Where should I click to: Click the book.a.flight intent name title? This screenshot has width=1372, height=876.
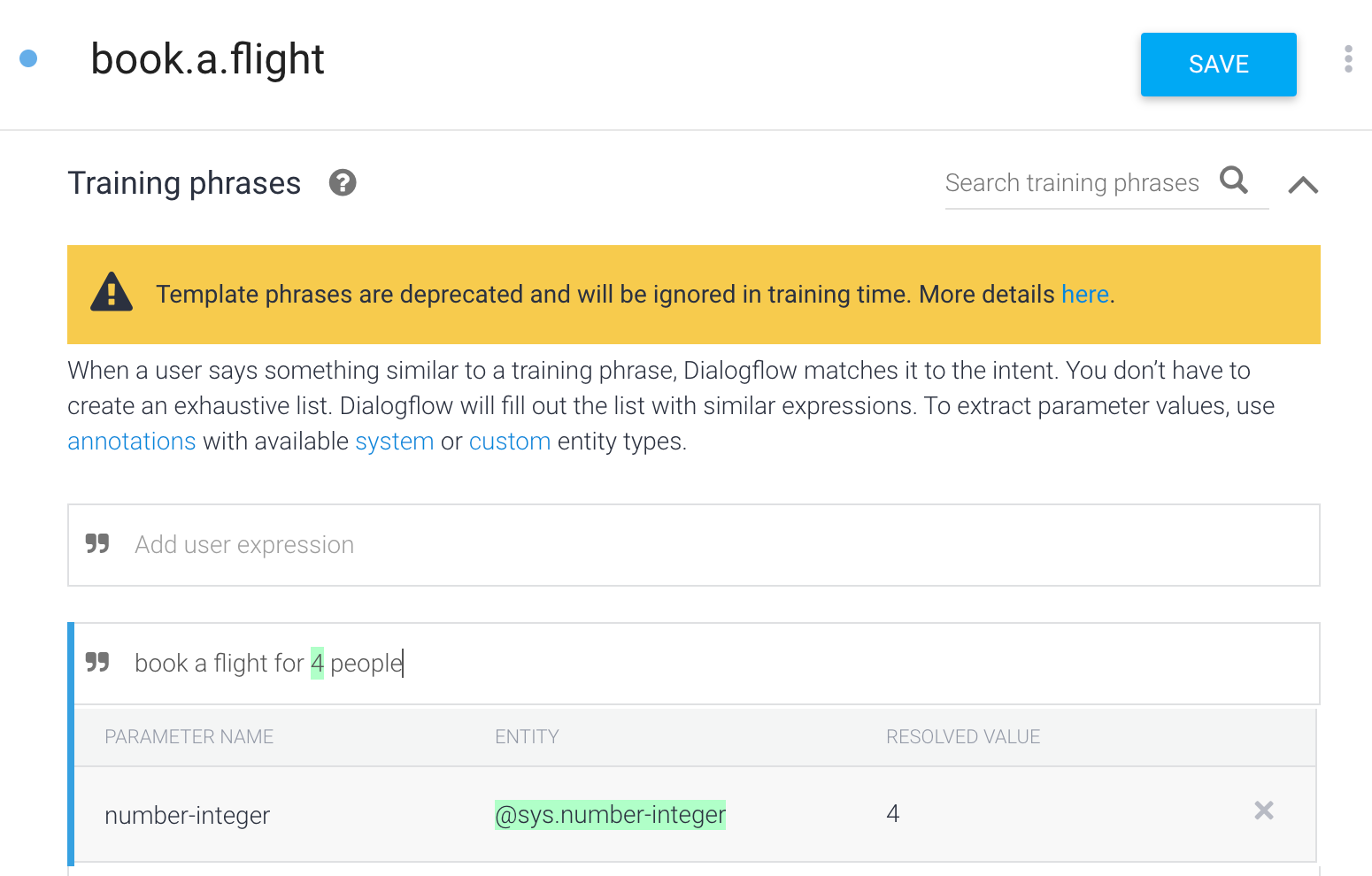pos(207,60)
